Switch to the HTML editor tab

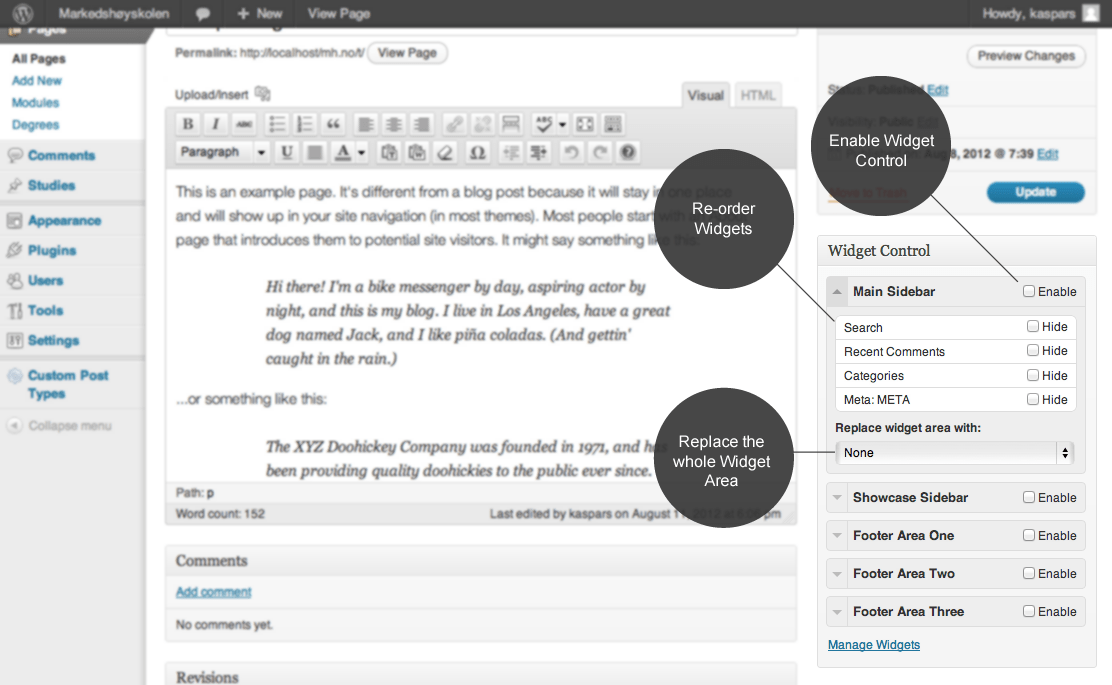pyautogui.click(x=758, y=94)
